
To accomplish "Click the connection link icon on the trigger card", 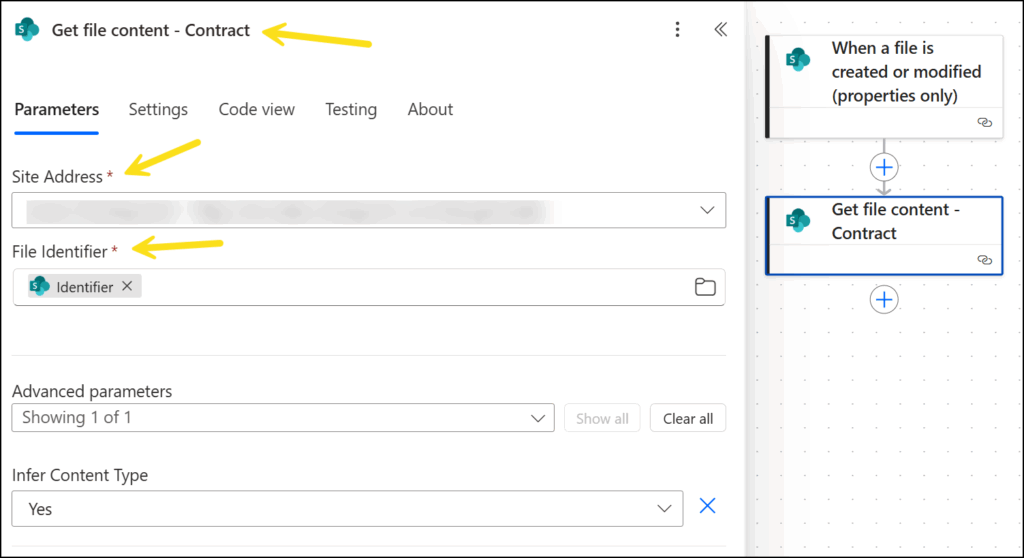I will coord(984,122).
